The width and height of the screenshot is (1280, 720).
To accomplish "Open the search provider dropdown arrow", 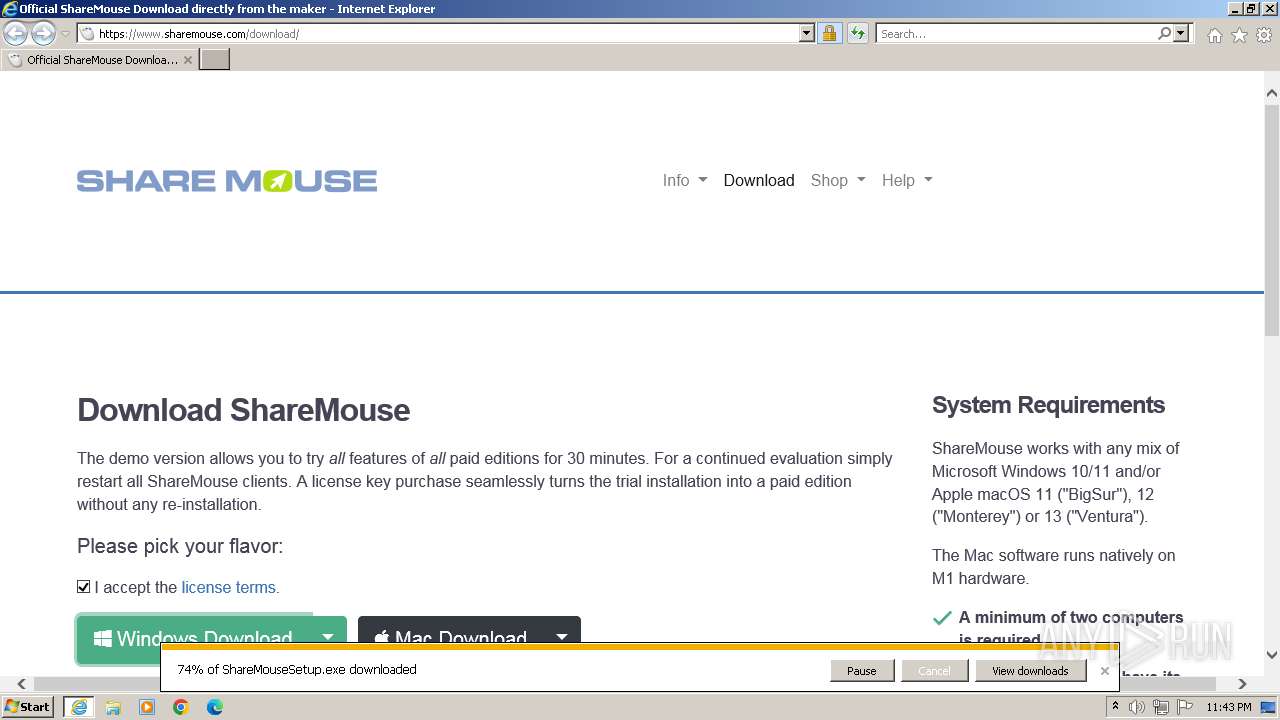I will click(1181, 33).
